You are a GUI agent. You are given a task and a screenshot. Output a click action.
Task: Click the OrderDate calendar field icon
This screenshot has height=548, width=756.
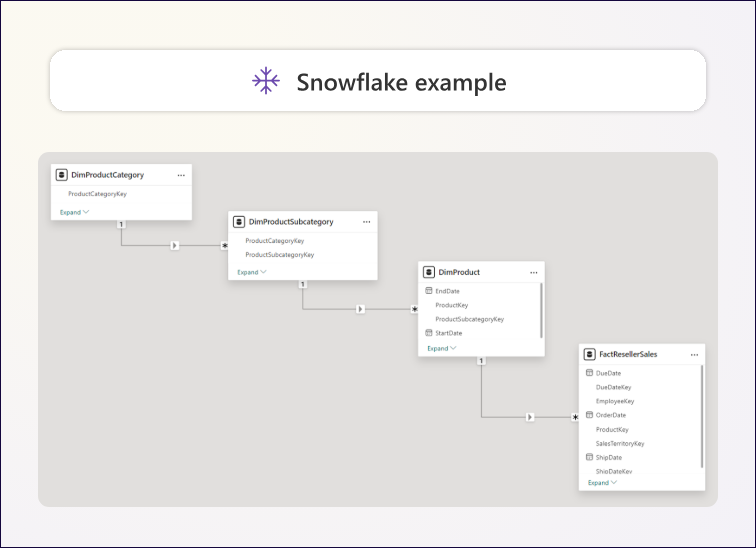point(589,415)
